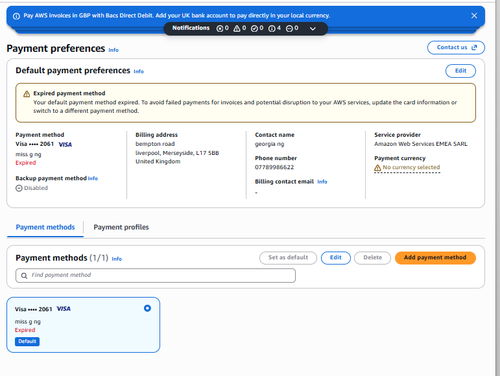This screenshot has width=500, height=376.
Task: Click the info icon in the blue banner
Action: point(16,16)
